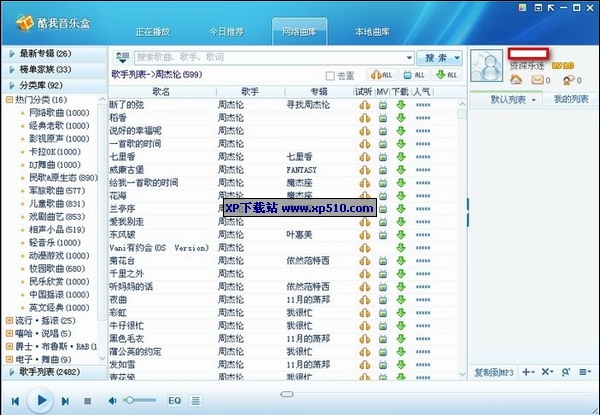This screenshot has width=600, height=415.
Task: Preview the song 稻香 with headphone icon
Action: [x=365, y=118]
